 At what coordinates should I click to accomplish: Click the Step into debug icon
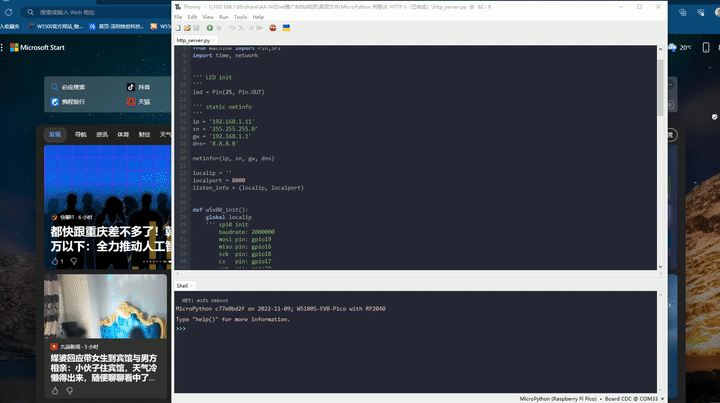pyautogui.click(x=241, y=28)
